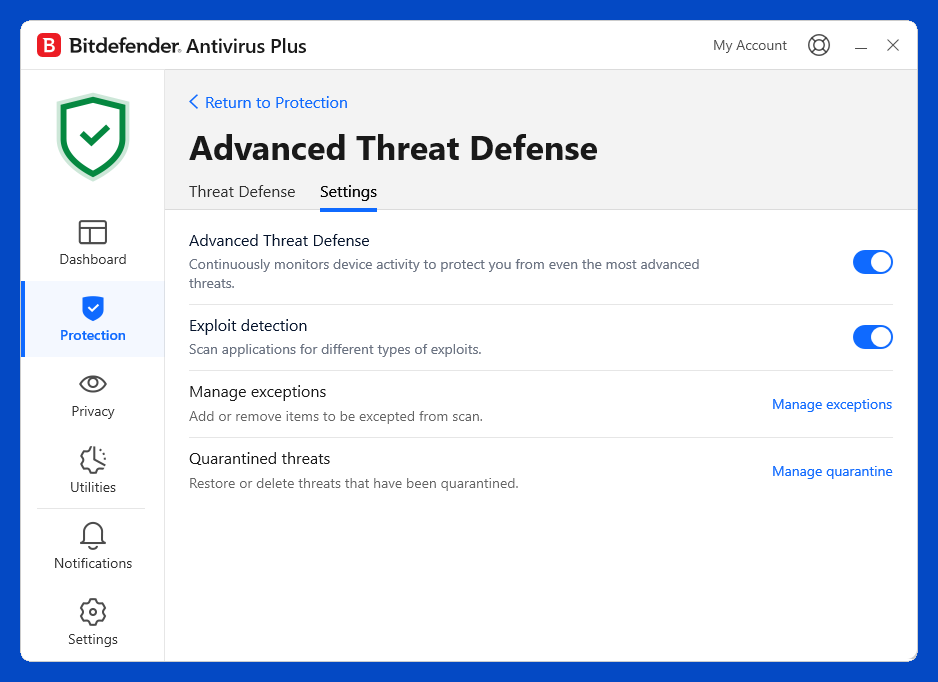Click the green shield status icon
This screenshot has height=682, width=938.
point(93,137)
